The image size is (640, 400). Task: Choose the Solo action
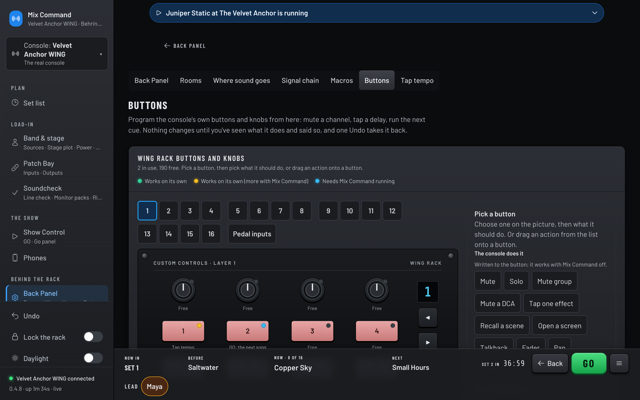click(516, 281)
